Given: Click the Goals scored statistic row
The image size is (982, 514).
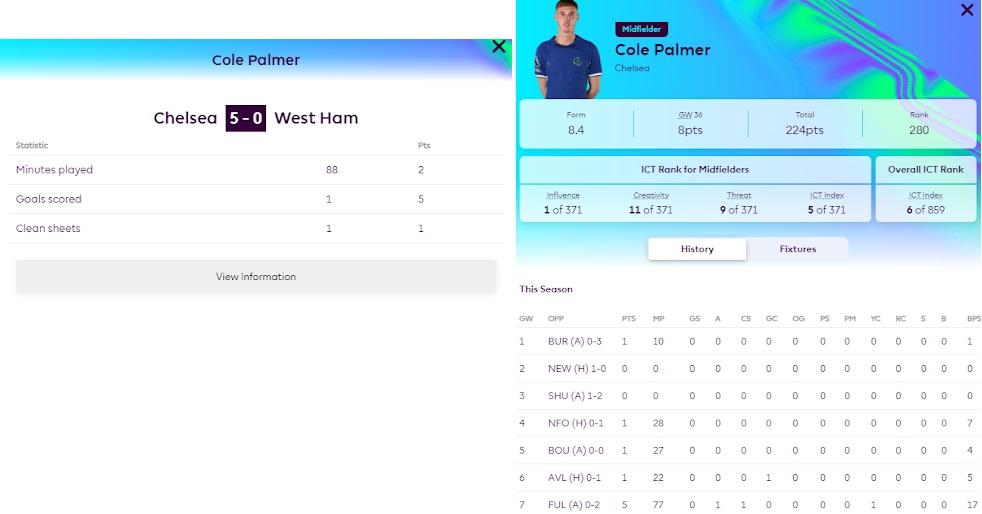Looking at the screenshot, I should tap(256, 199).
